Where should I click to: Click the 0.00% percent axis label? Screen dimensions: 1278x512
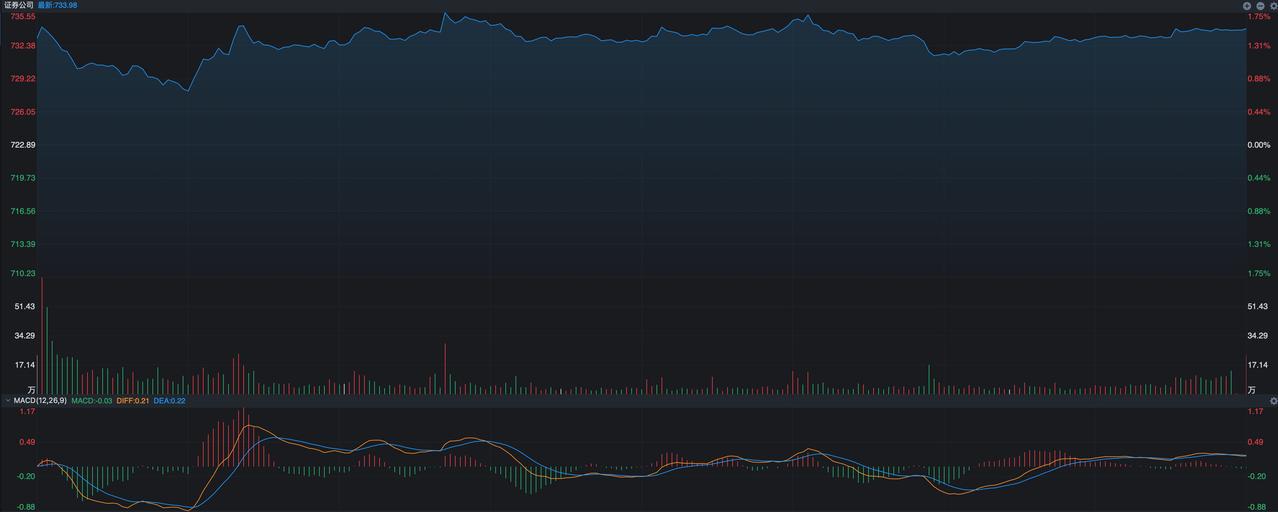1258,145
